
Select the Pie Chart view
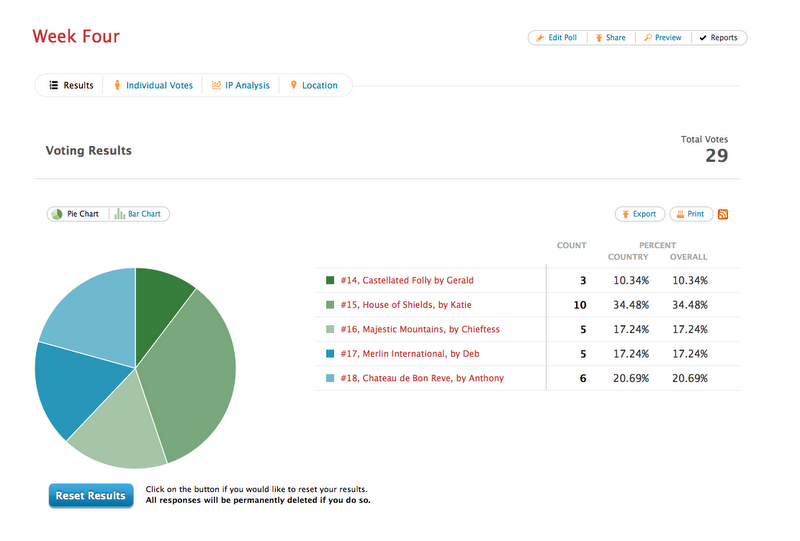click(77, 214)
